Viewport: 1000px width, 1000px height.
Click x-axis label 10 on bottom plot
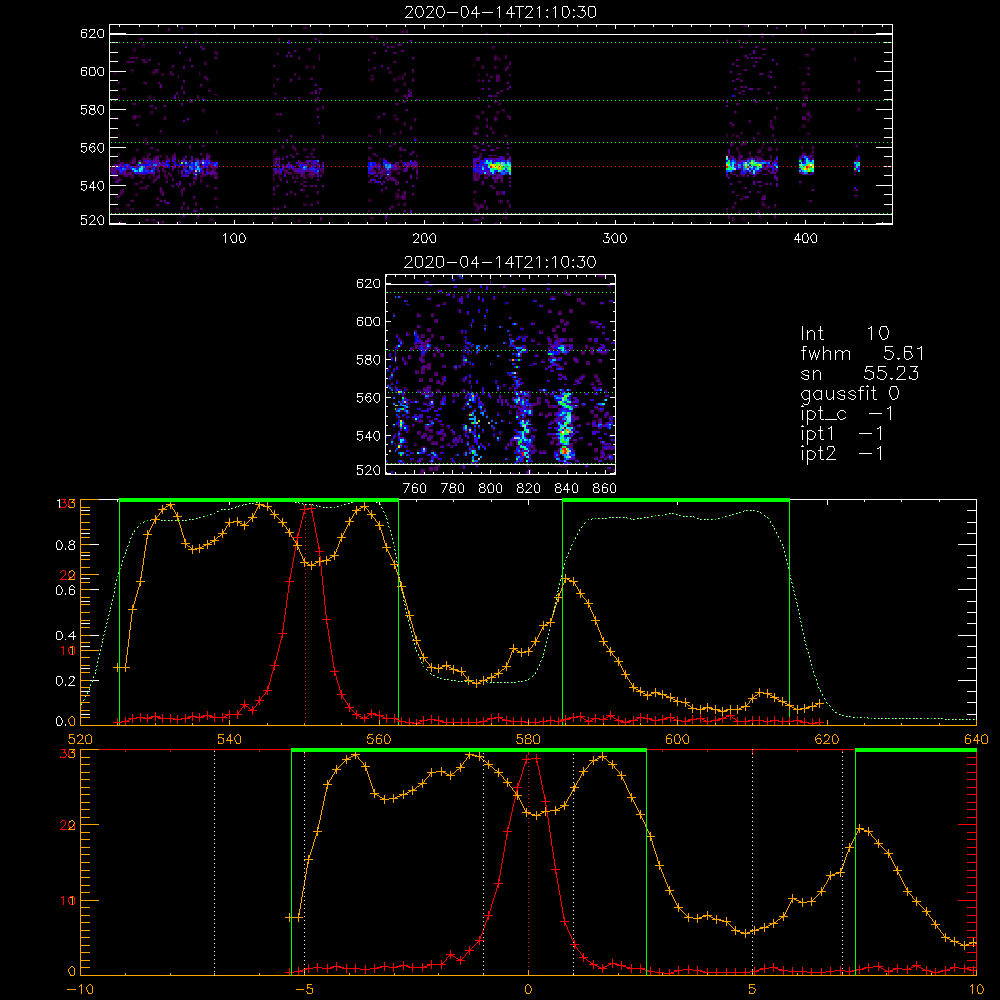click(x=976, y=989)
